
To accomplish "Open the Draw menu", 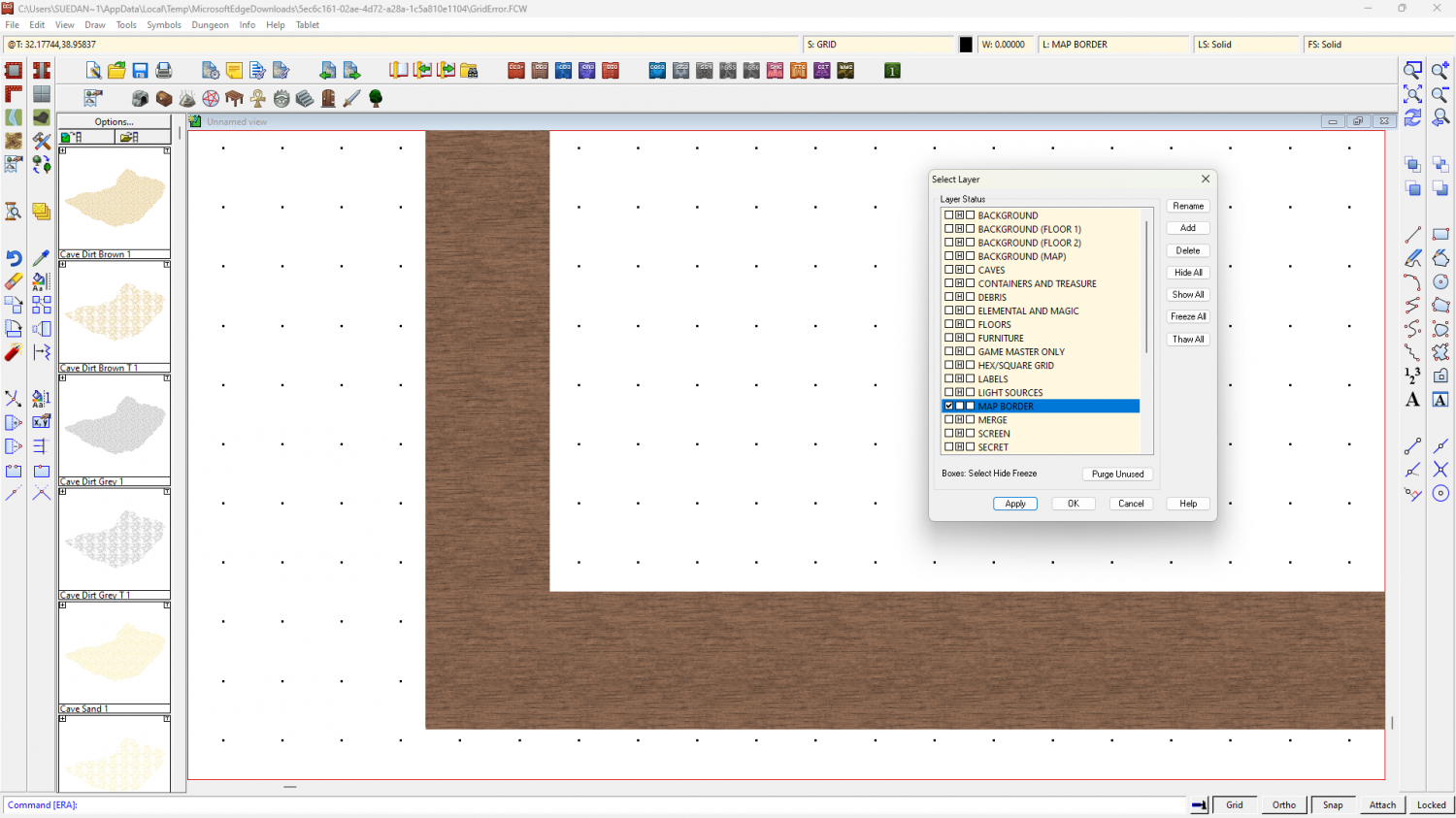I will pyautogui.click(x=95, y=25).
